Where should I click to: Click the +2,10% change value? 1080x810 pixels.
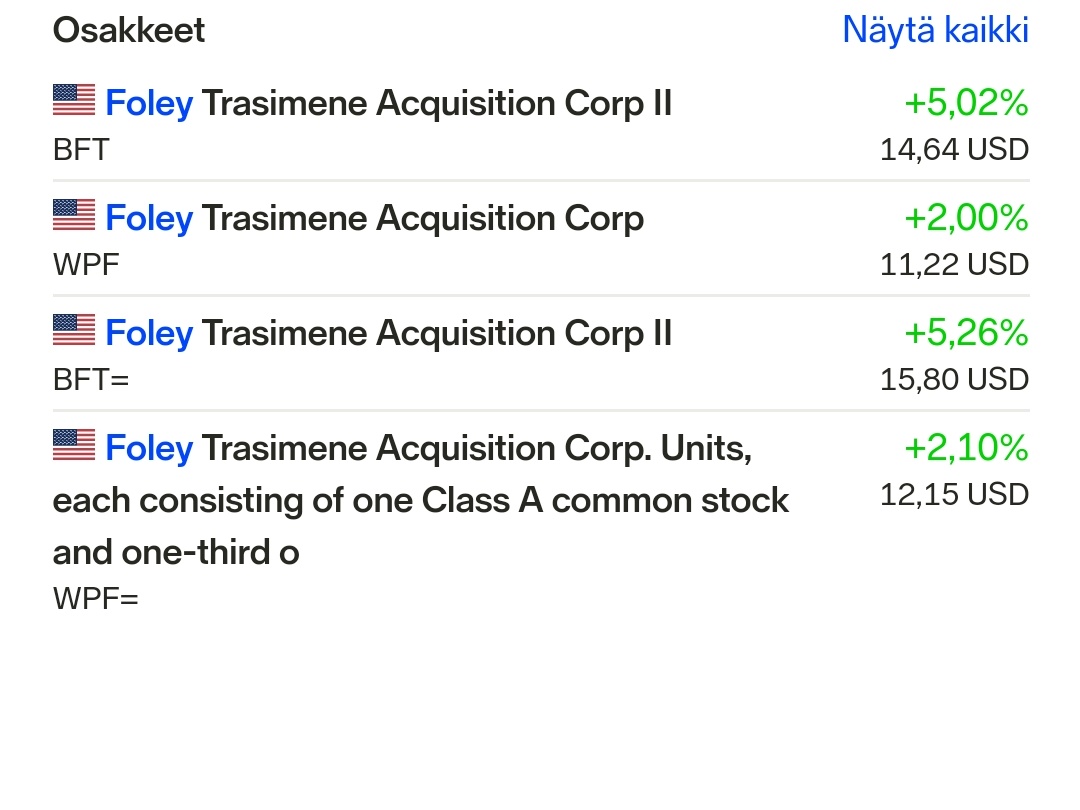pyautogui.click(x=966, y=448)
